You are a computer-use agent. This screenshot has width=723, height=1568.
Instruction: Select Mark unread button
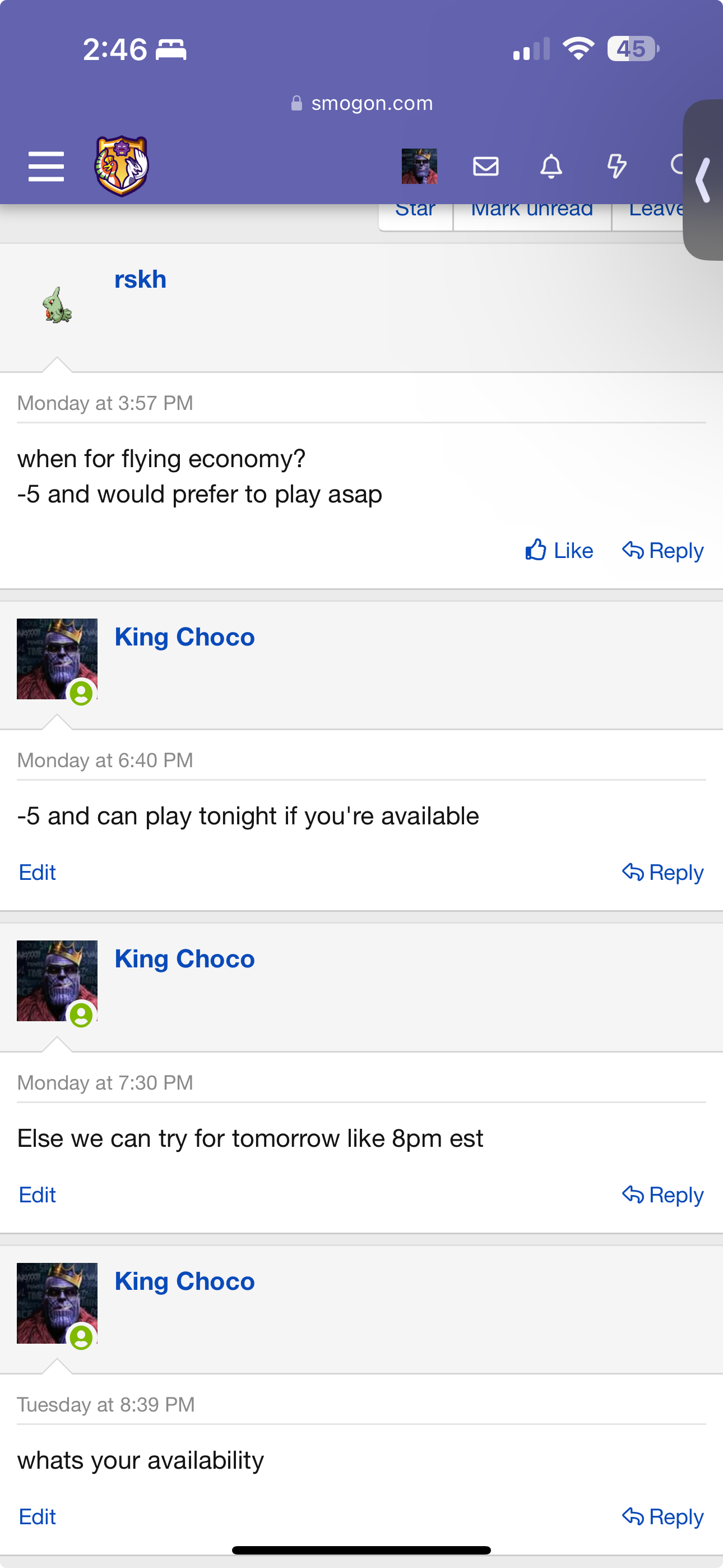pos(532,210)
